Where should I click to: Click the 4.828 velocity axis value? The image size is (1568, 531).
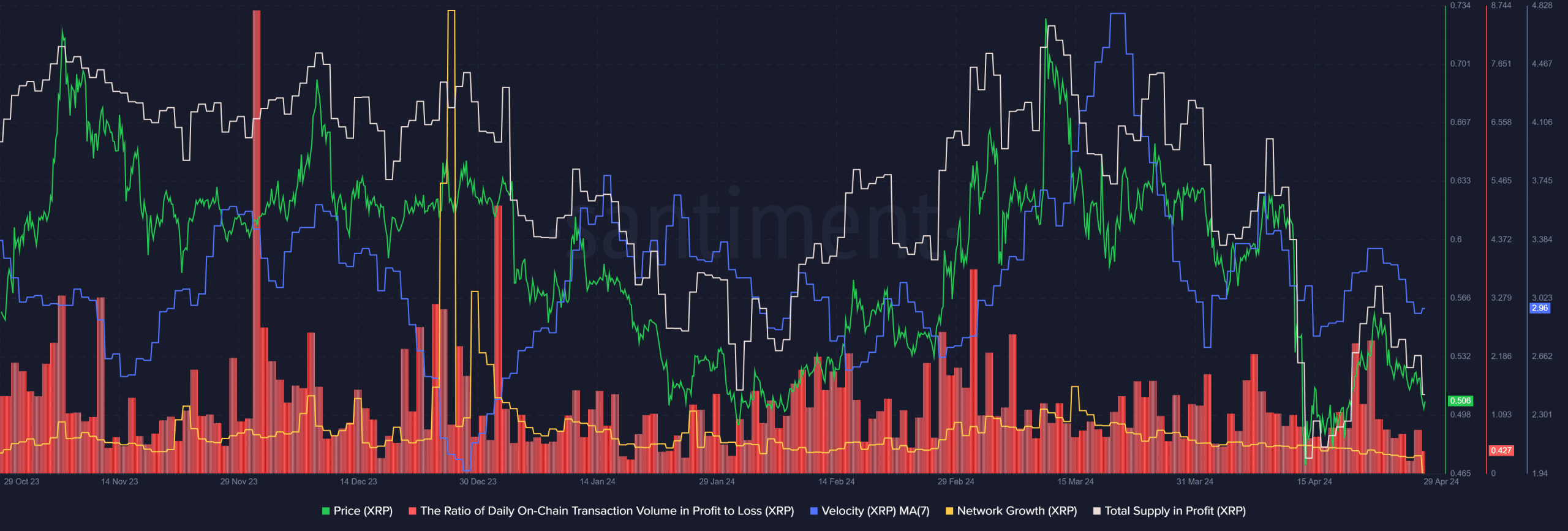coord(1542,6)
